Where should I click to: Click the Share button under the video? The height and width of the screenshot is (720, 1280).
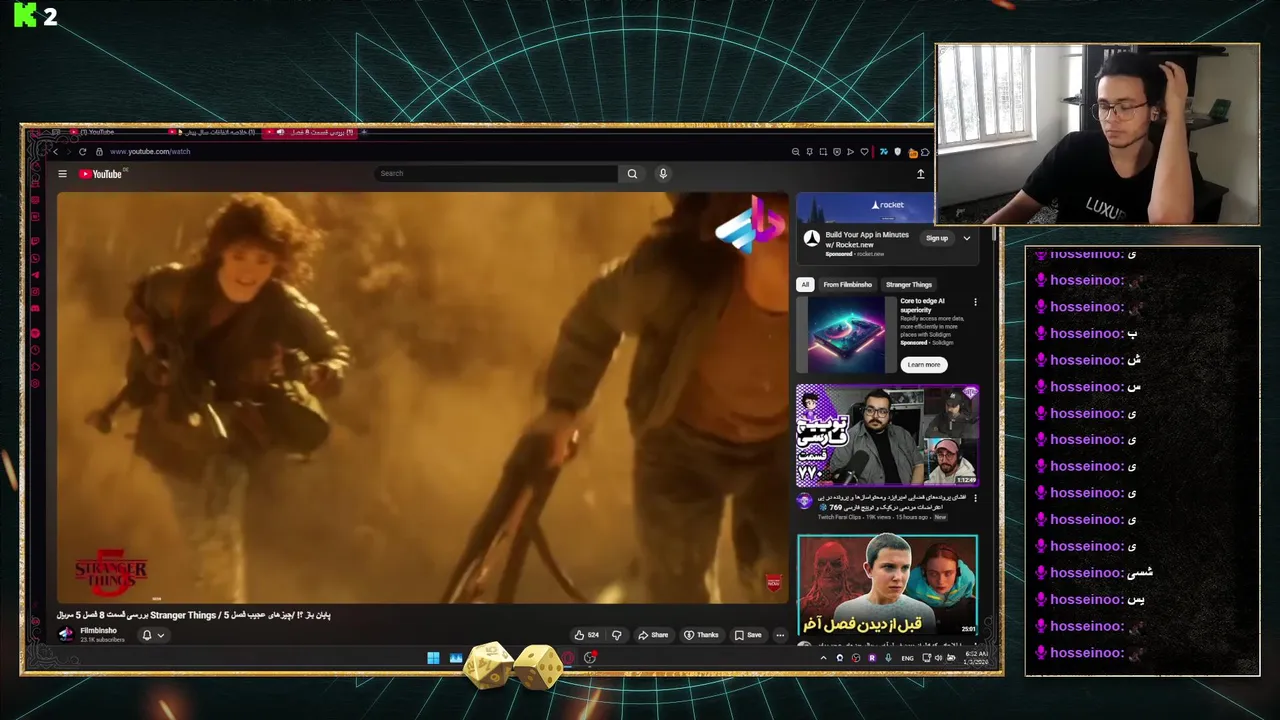coord(654,635)
